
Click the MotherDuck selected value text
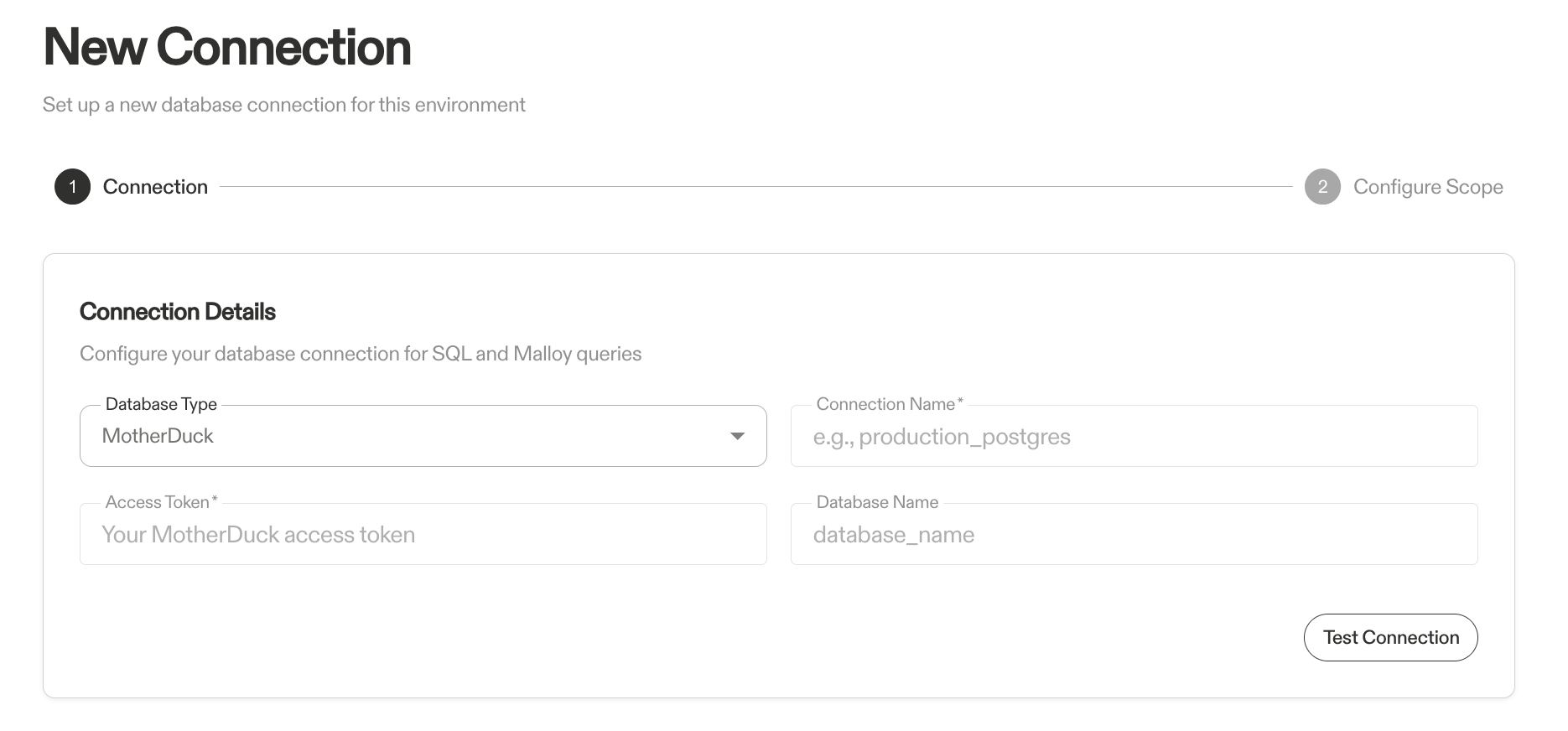tap(158, 436)
